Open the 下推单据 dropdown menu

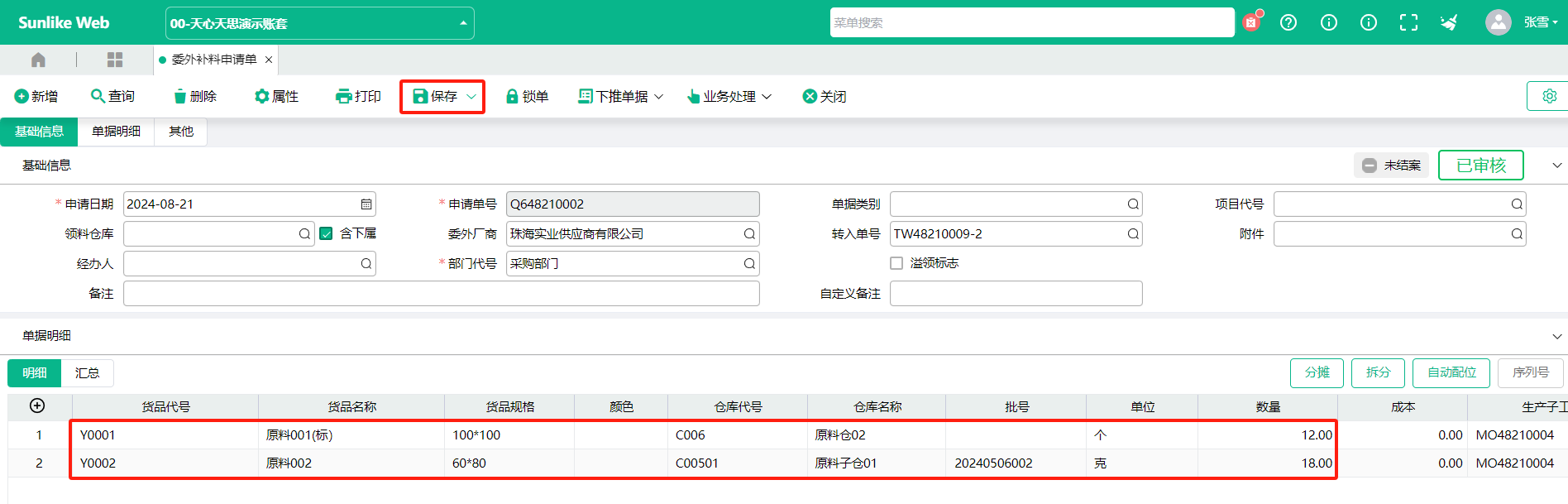[621, 96]
